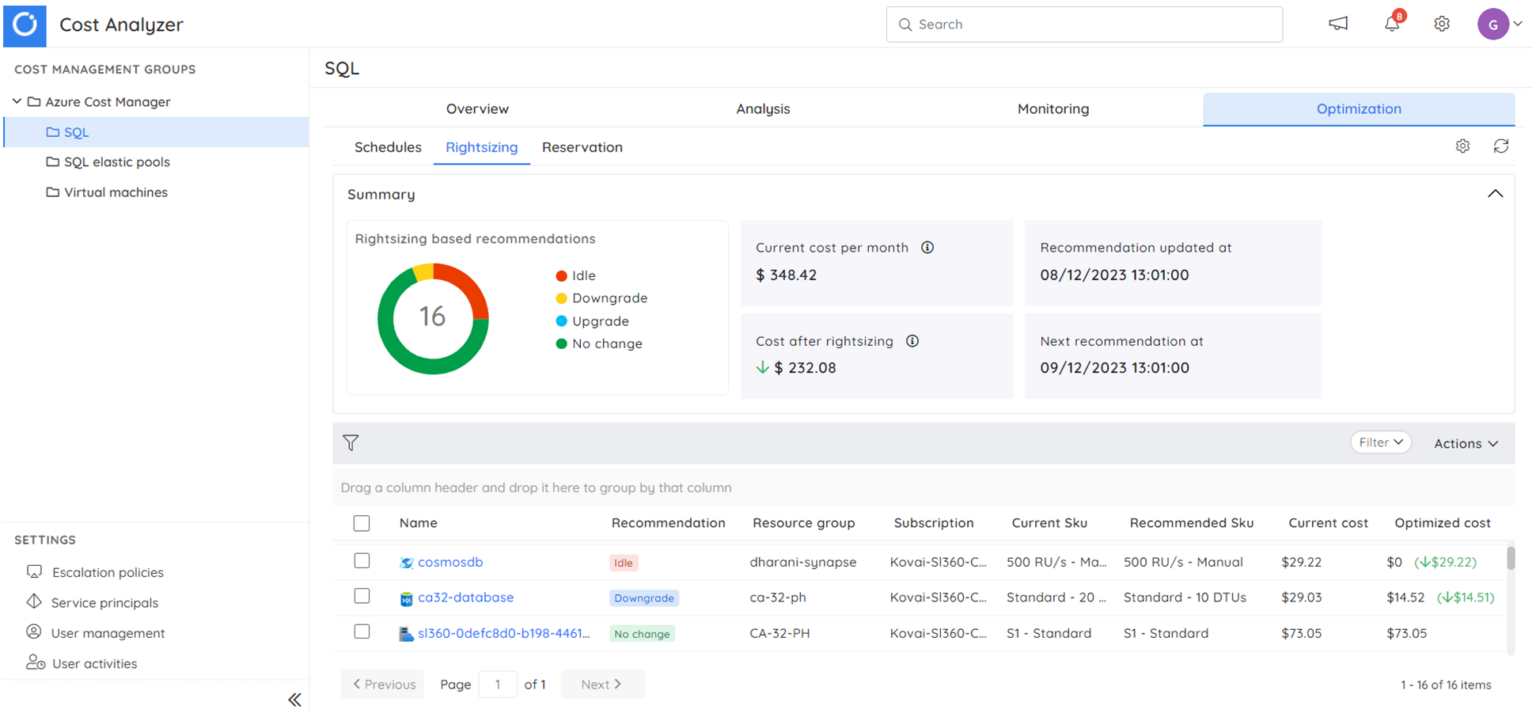The width and height of the screenshot is (1536, 717).
Task: Open the Actions dropdown
Action: click(1464, 443)
